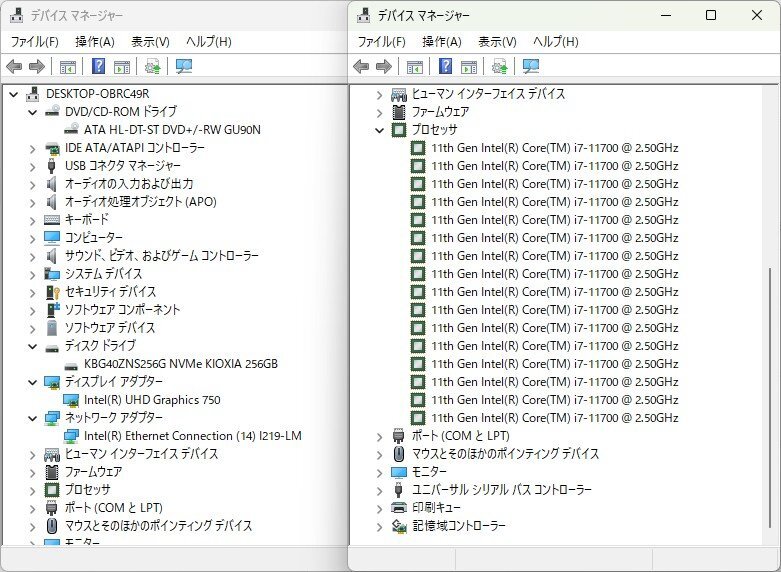Click Update driver icon in left window toolbar
The image size is (781, 572).
tap(152, 66)
